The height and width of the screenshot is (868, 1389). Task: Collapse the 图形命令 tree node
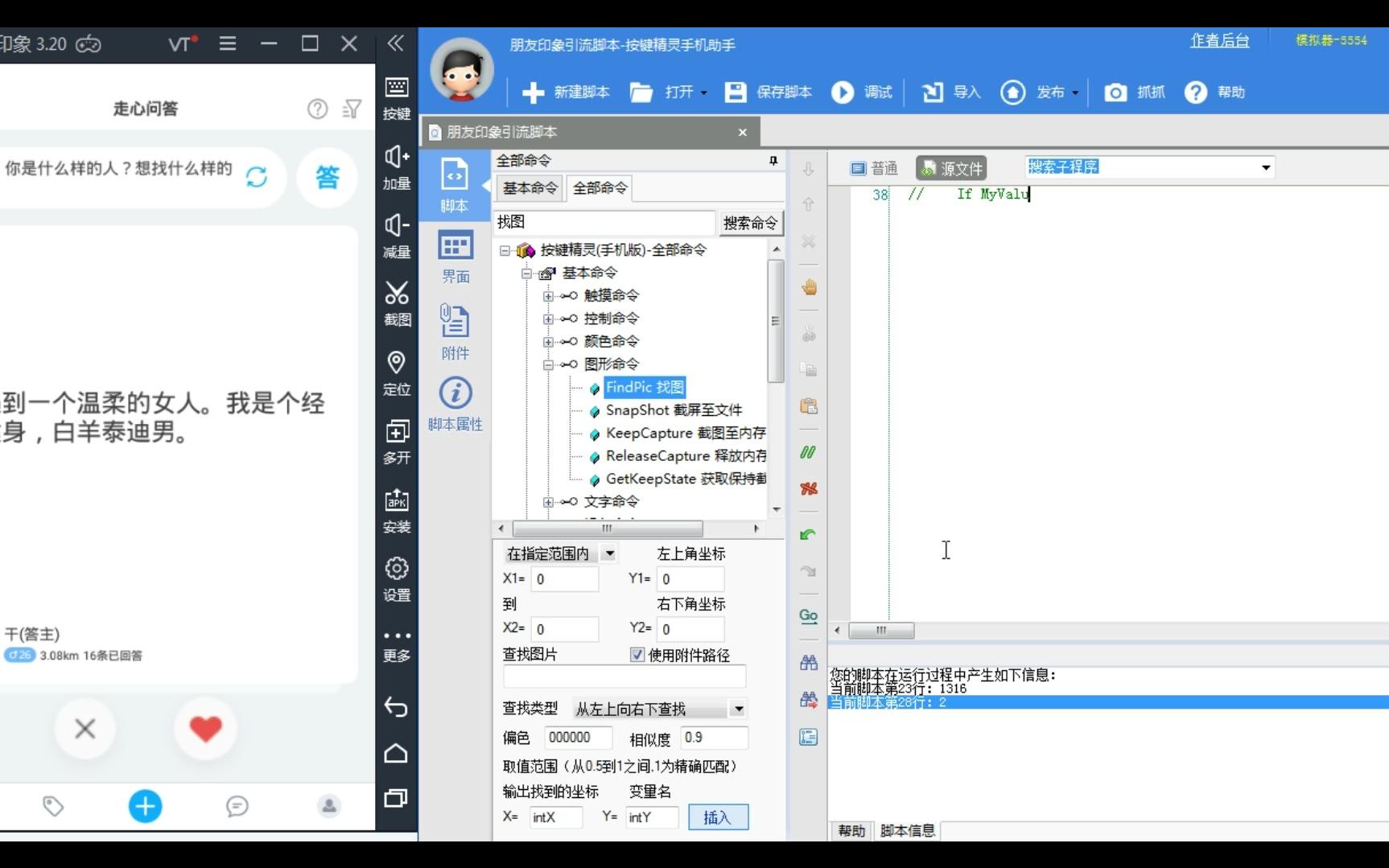click(x=548, y=364)
